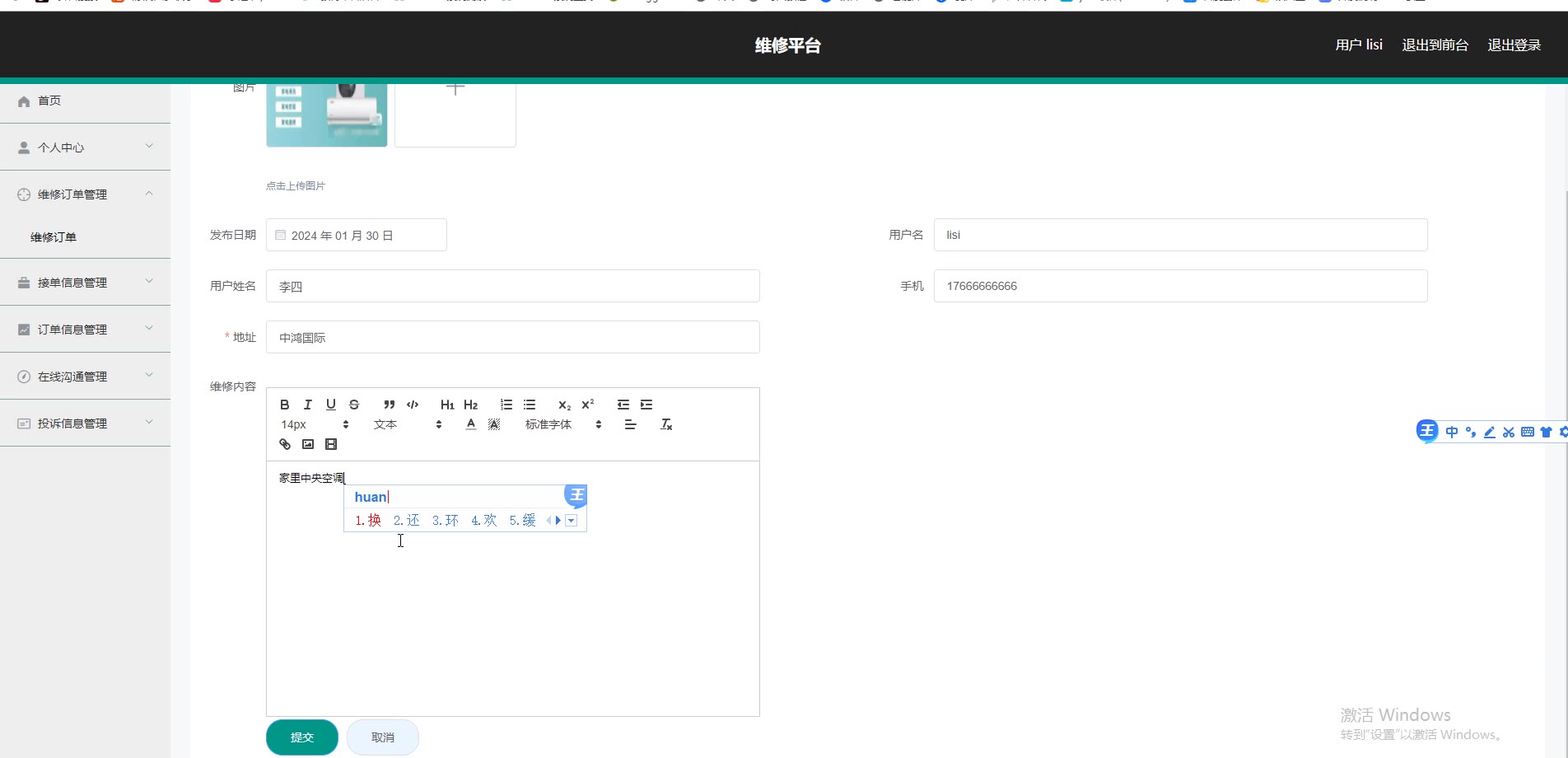This screenshot has height=758, width=1568.
Task: Open the IME scissors screenshot tool
Action: click(x=1509, y=432)
